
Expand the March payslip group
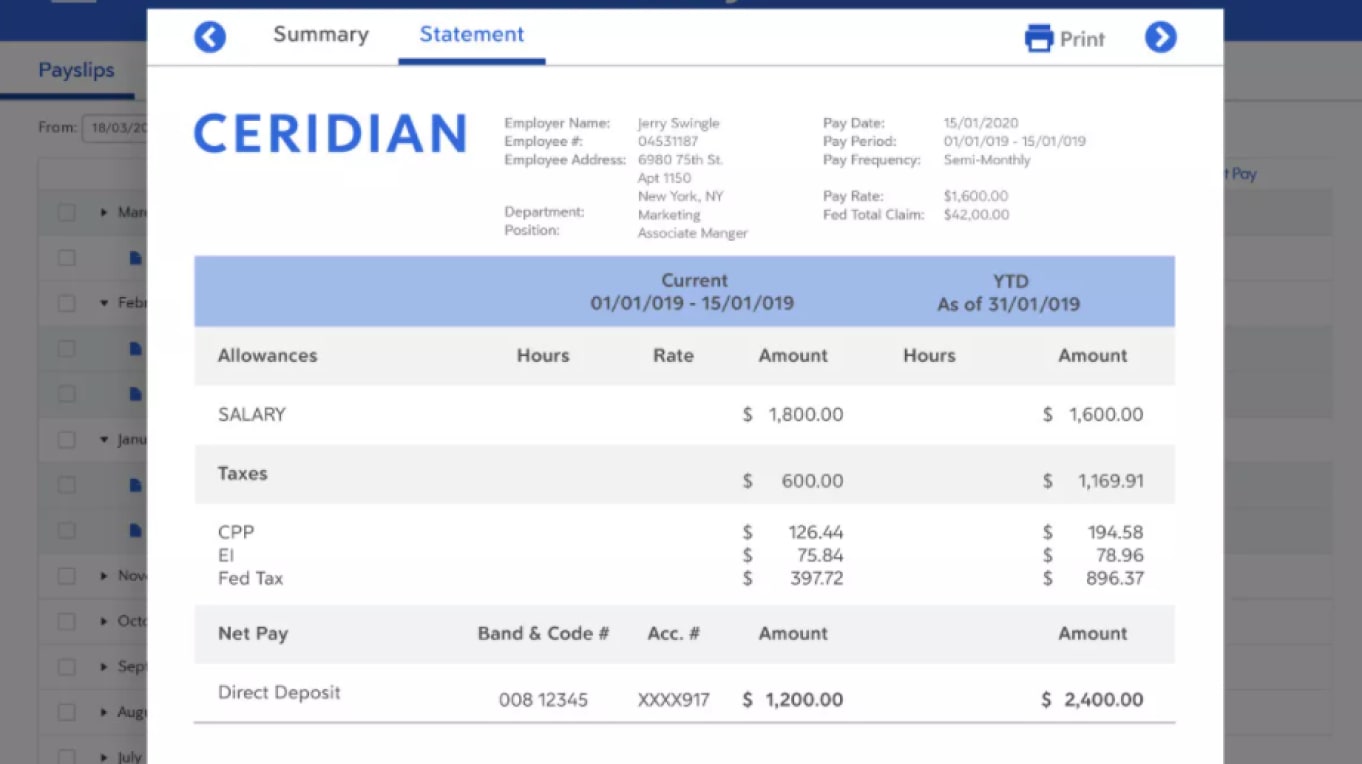point(104,212)
